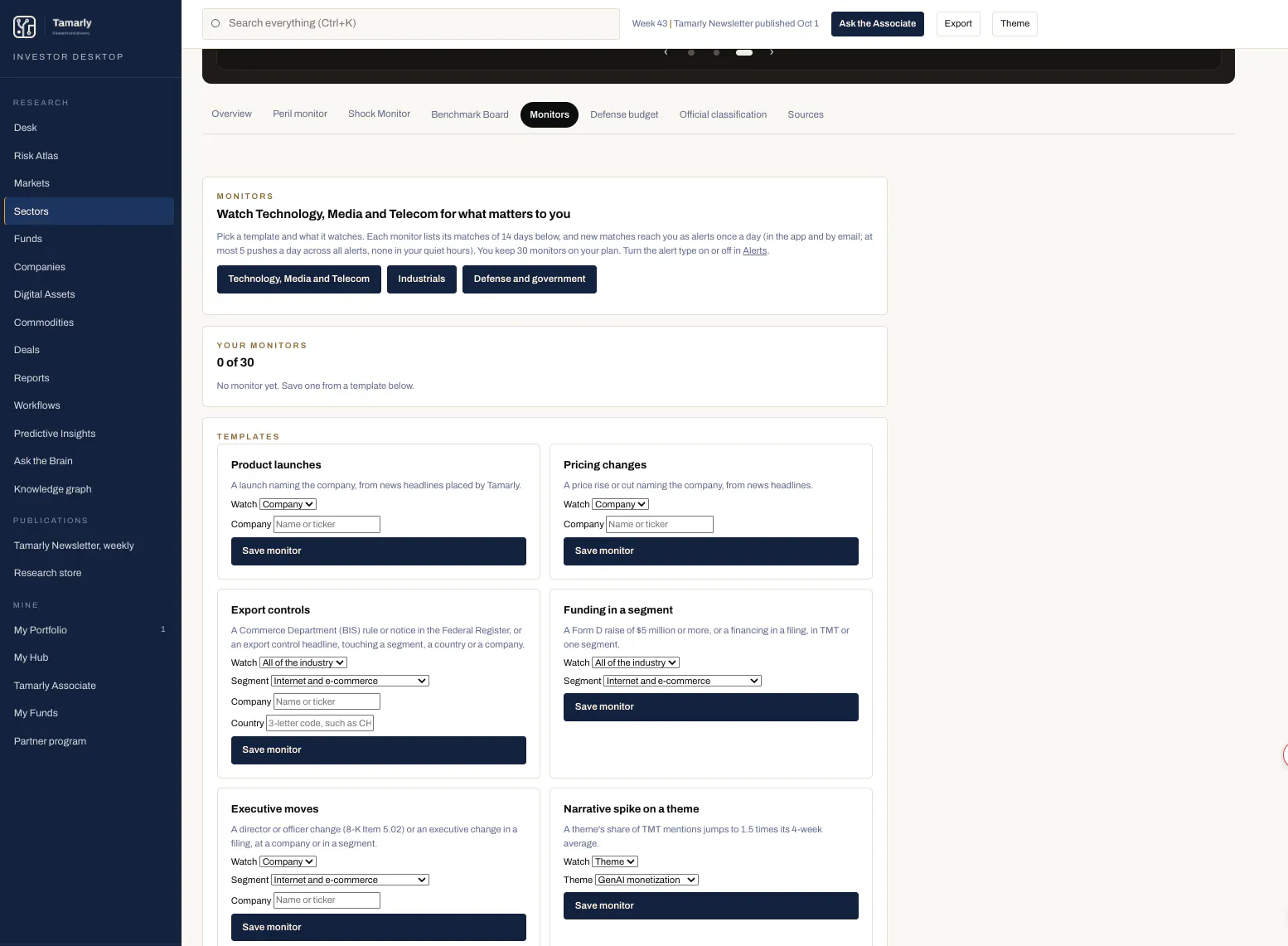1288x946 pixels.
Task: Go to the Sources tab
Action: click(x=806, y=114)
